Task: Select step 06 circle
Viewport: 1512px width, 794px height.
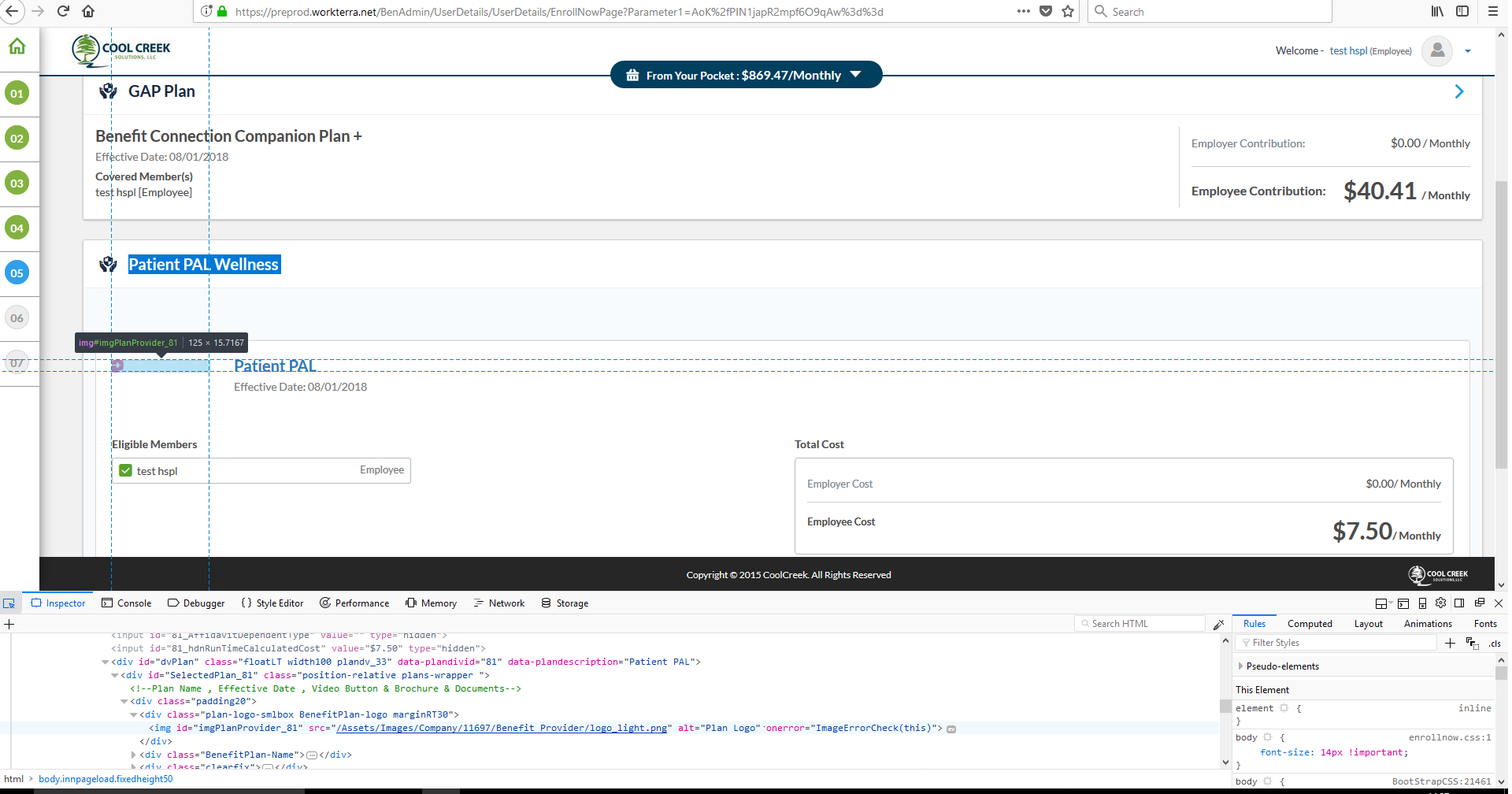Action: [17, 317]
